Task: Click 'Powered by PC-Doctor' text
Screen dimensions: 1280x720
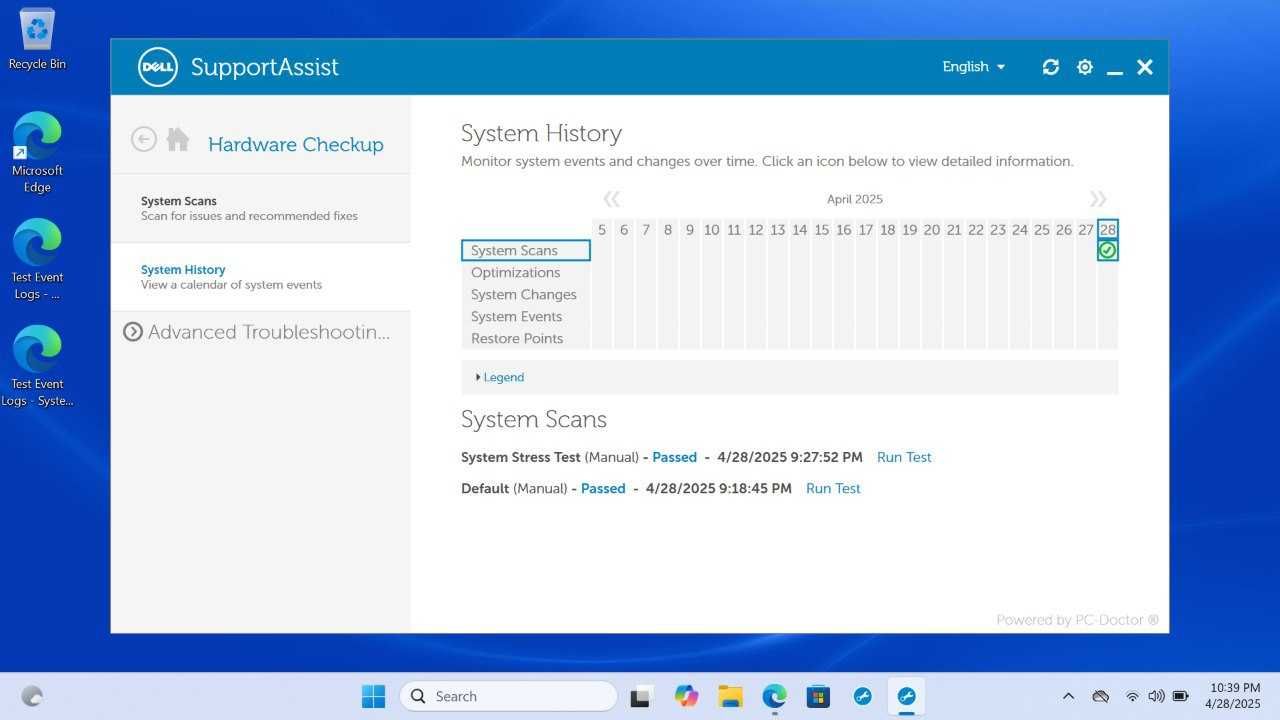Action: pyautogui.click(x=1077, y=620)
